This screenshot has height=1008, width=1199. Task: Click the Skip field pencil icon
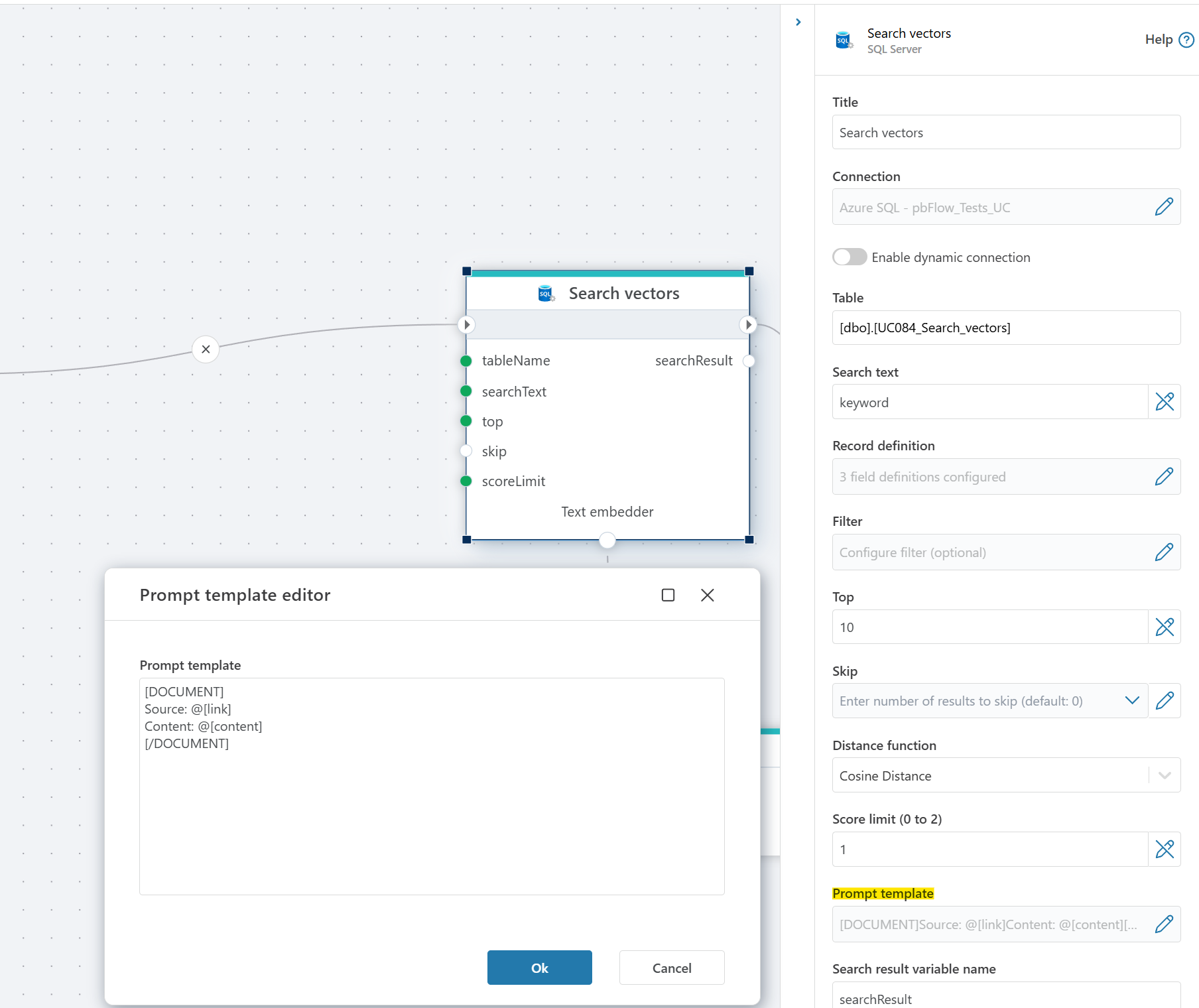(1164, 701)
